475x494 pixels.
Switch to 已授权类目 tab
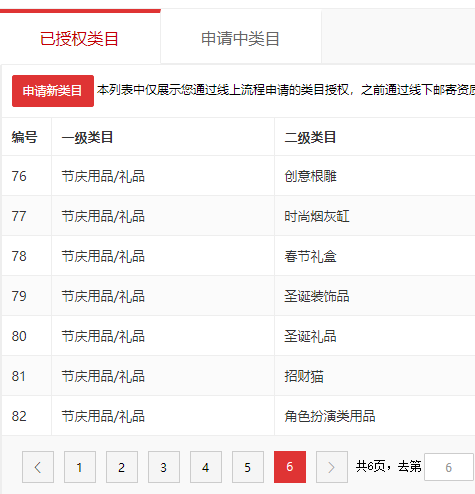coord(80,38)
